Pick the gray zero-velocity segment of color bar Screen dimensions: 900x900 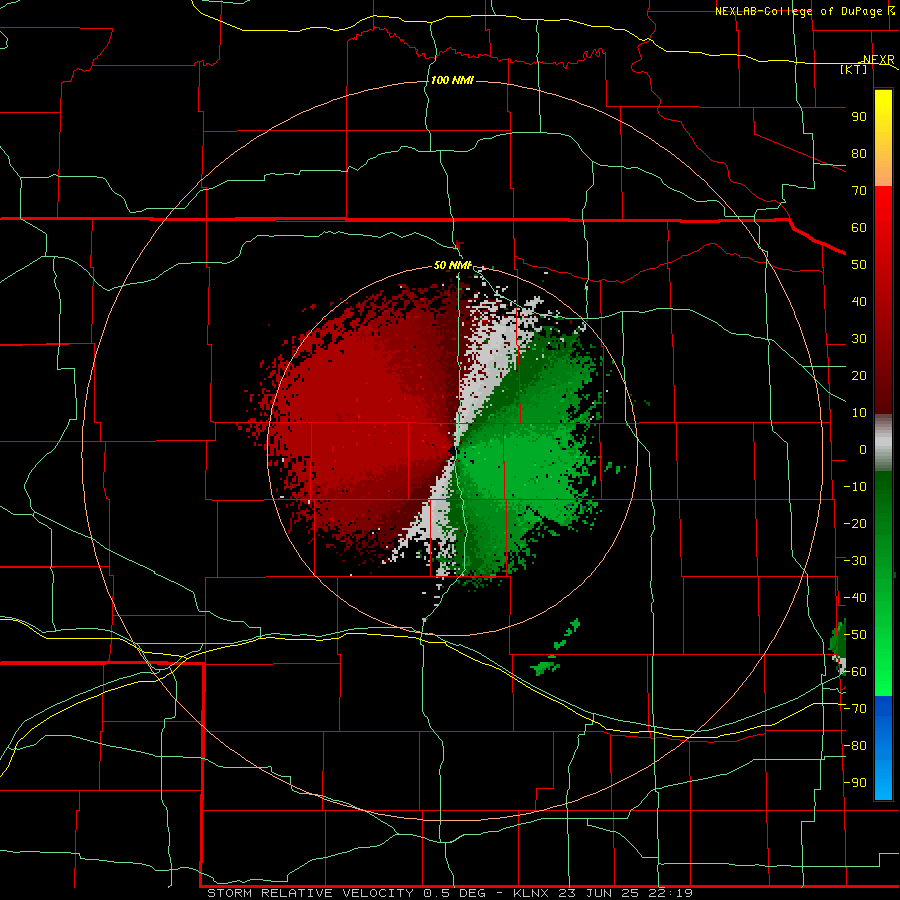coord(883,443)
